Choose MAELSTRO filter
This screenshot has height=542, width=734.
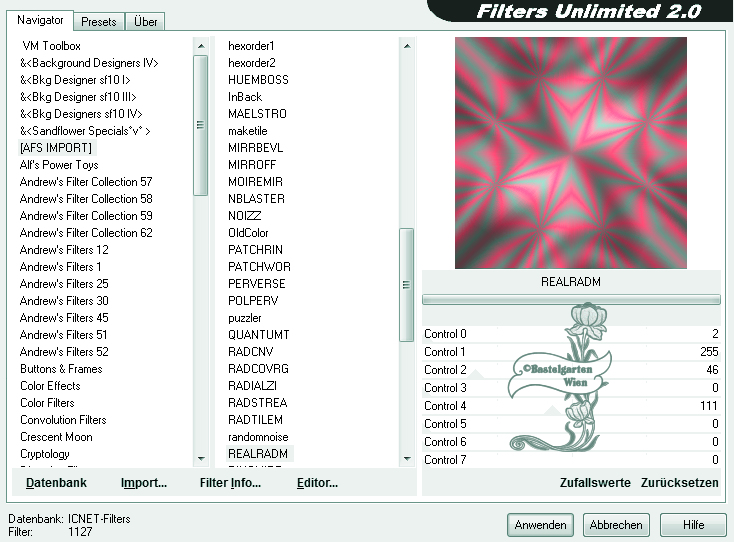[257, 114]
